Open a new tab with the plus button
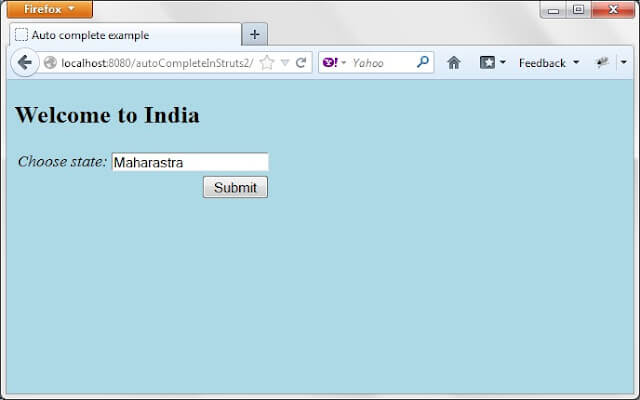The image size is (640, 400). (x=255, y=35)
